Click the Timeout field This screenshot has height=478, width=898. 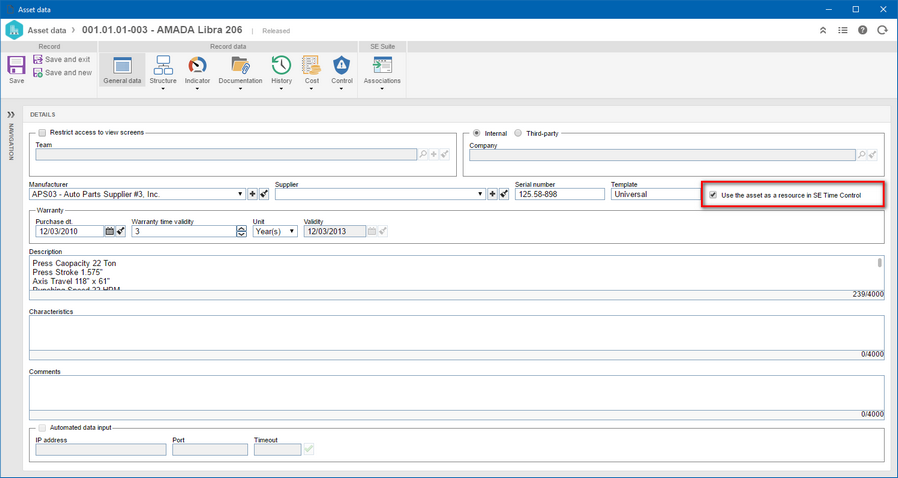(278, 449)
